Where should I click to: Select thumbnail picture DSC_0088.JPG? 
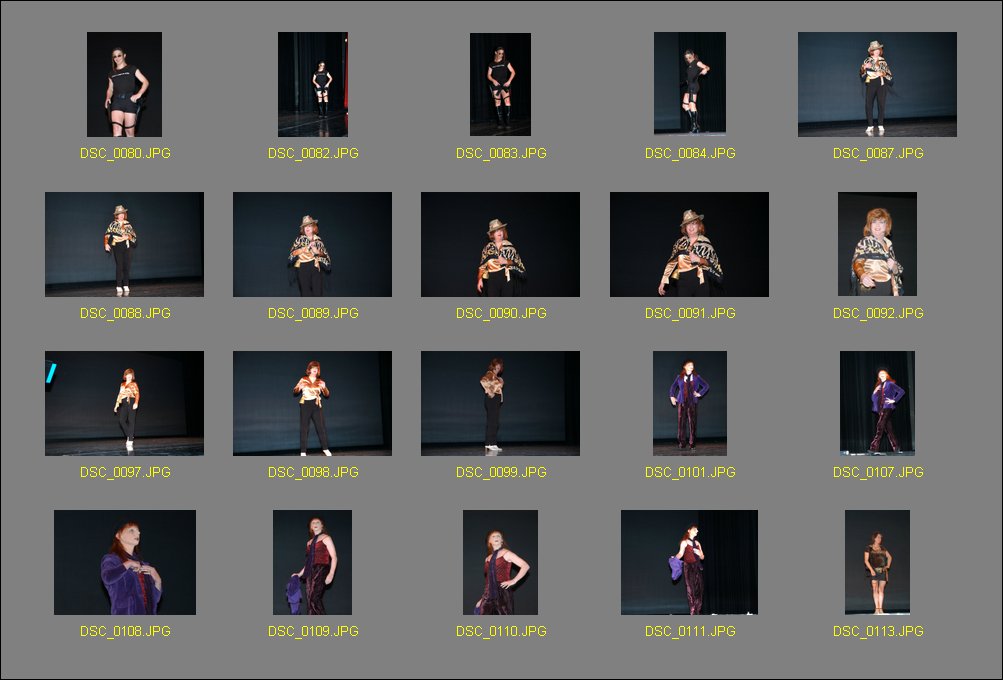(124, 244)
